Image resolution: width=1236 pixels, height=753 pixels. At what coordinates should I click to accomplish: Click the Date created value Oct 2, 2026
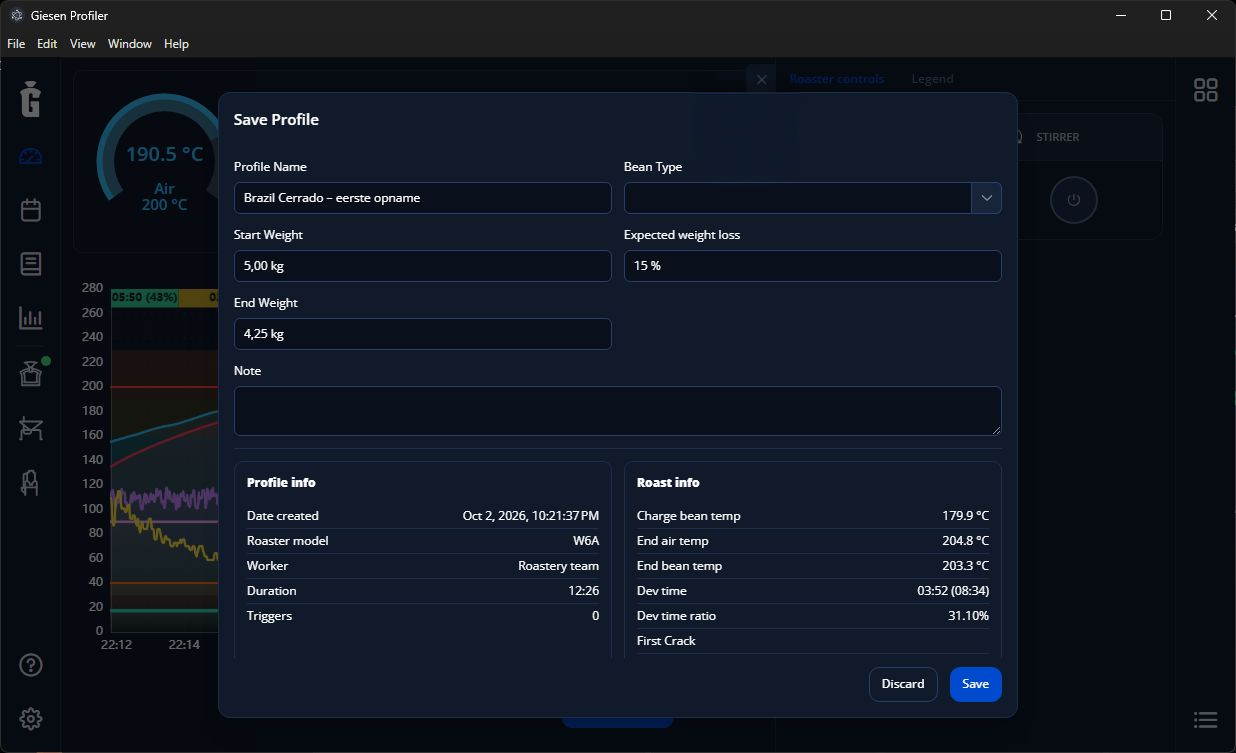(531, 516)
